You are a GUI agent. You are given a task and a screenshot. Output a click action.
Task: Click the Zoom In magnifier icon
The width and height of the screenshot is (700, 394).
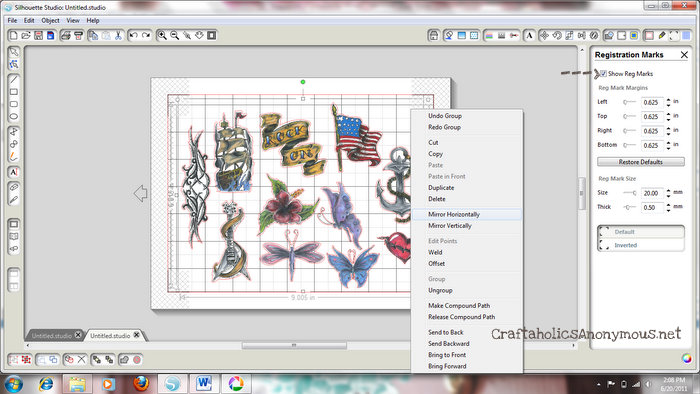162,35
